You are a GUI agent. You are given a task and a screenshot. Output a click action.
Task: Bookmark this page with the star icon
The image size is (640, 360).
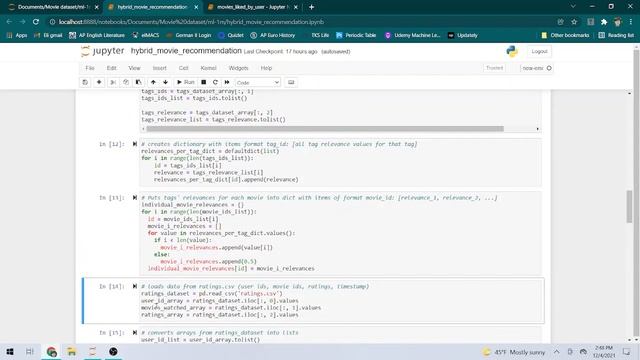coord(574,22)
